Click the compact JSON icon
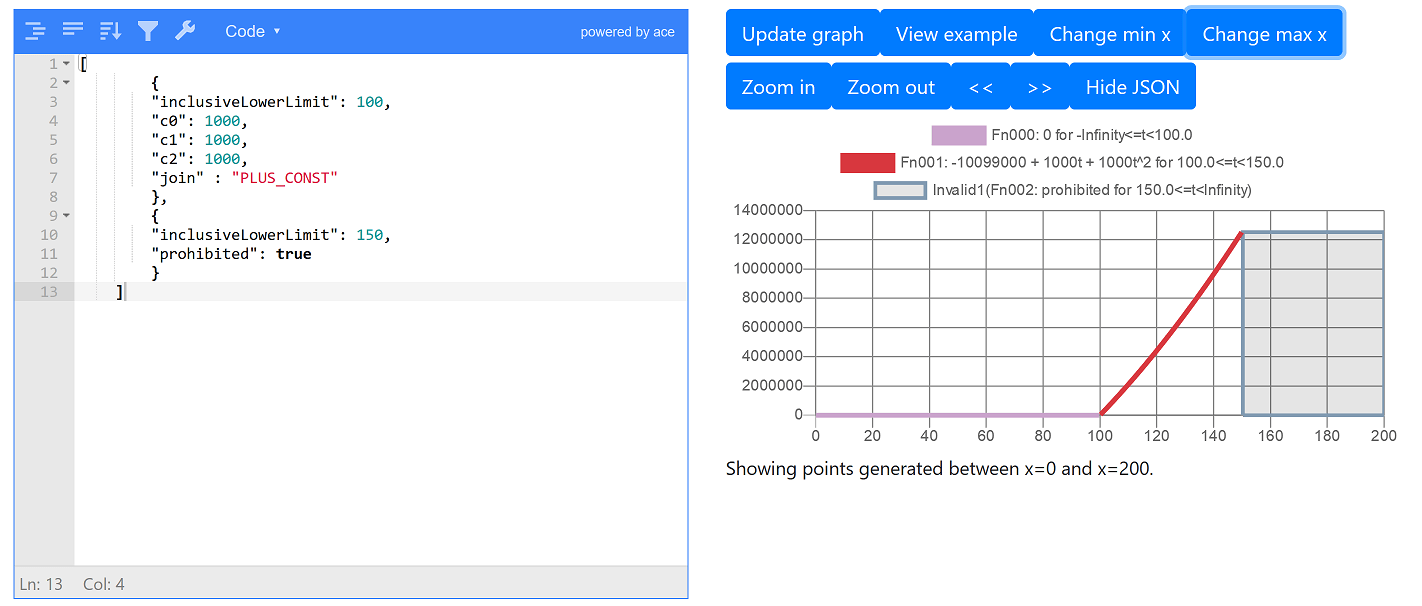Screen dimensions: 1422x606 click(73, 31)
